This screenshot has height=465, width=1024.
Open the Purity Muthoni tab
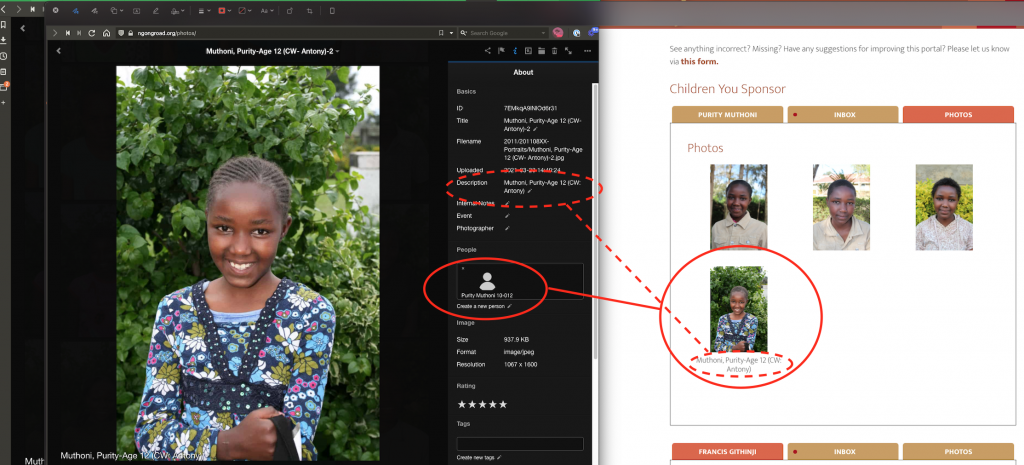[x=727, y=114]
